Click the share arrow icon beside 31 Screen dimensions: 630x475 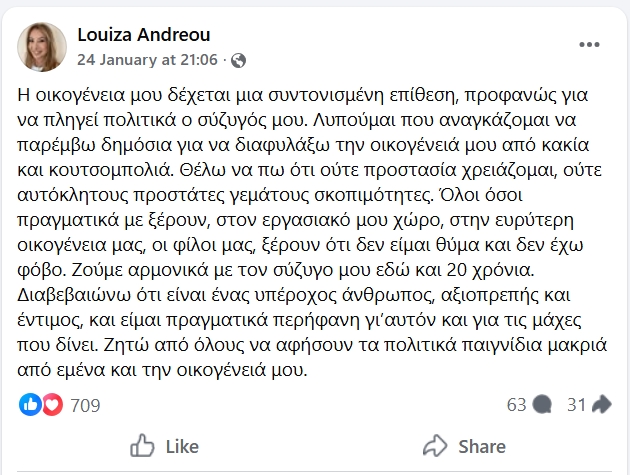coord(602,404)
